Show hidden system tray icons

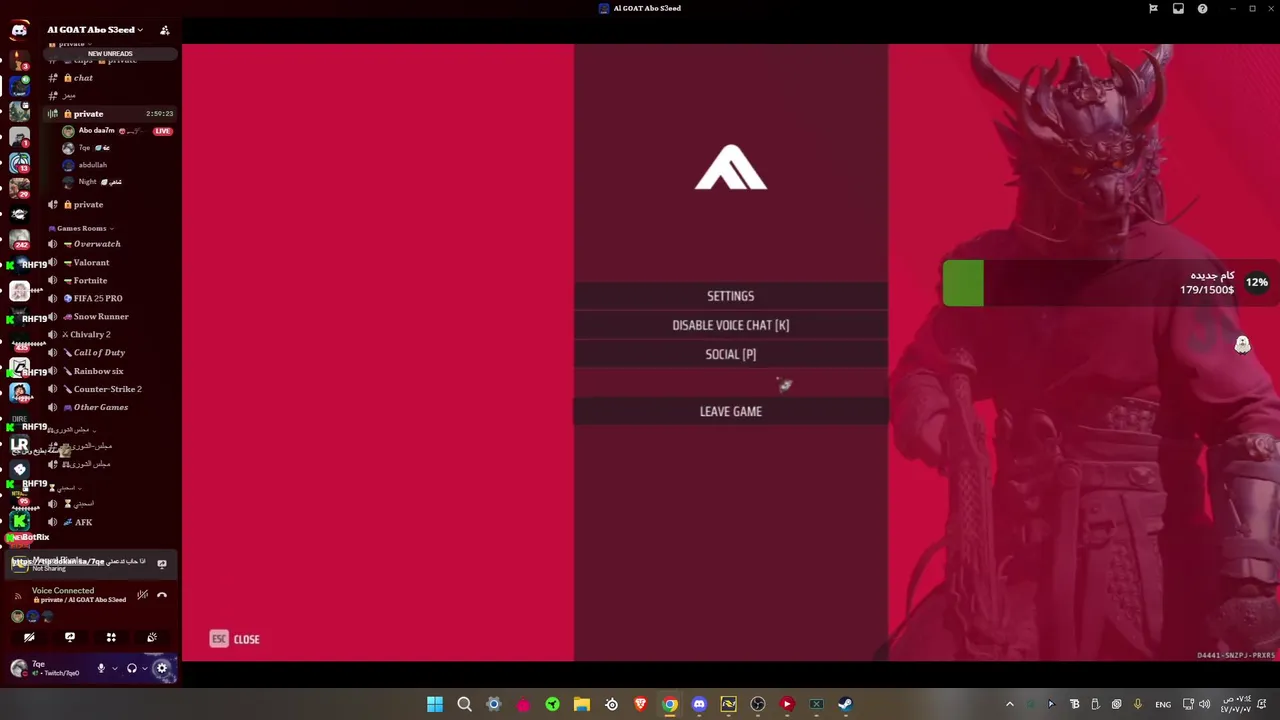pos(1009,704)
